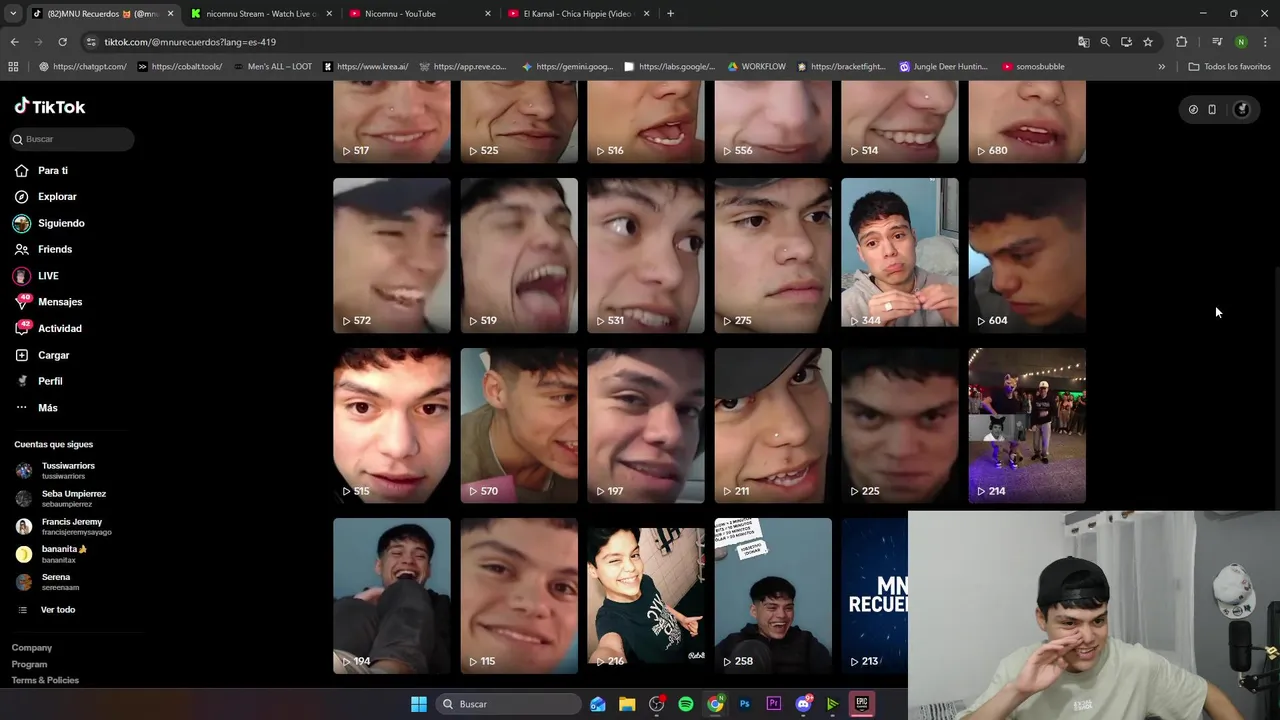
Task: Open video thumbnail with 519 views
Action: tap(519, 255)
